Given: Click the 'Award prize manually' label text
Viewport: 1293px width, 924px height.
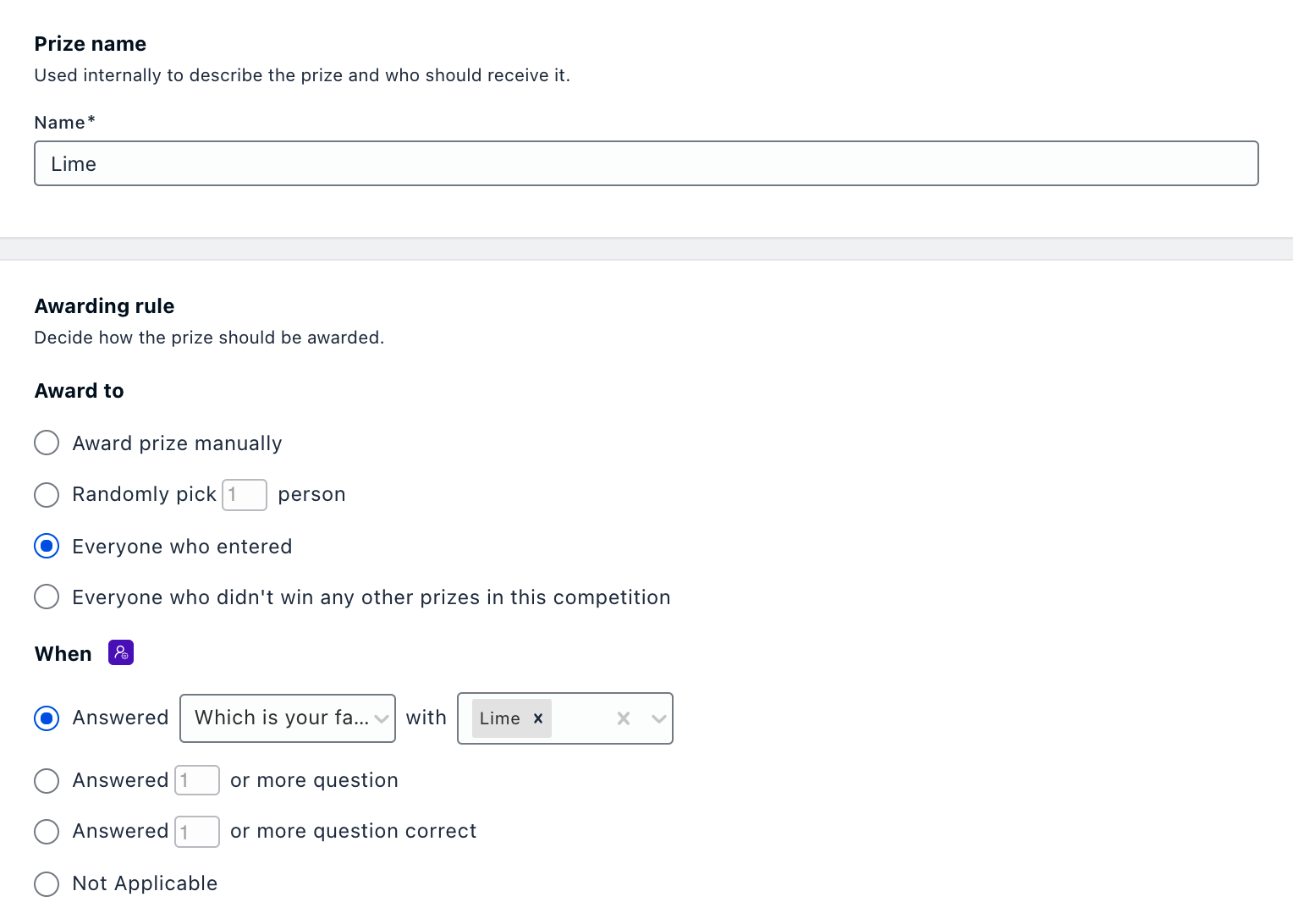Looking at the screenshot, I should coord(177,443).
